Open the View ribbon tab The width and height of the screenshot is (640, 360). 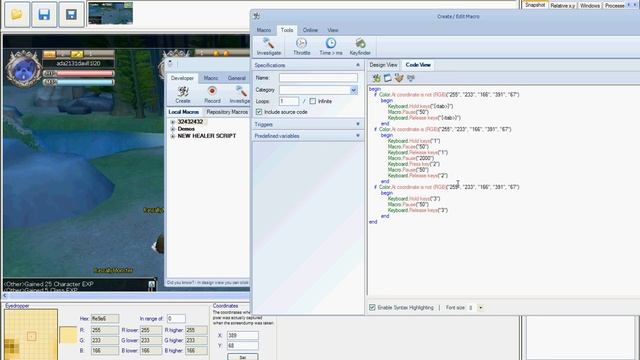pos(333,30)
